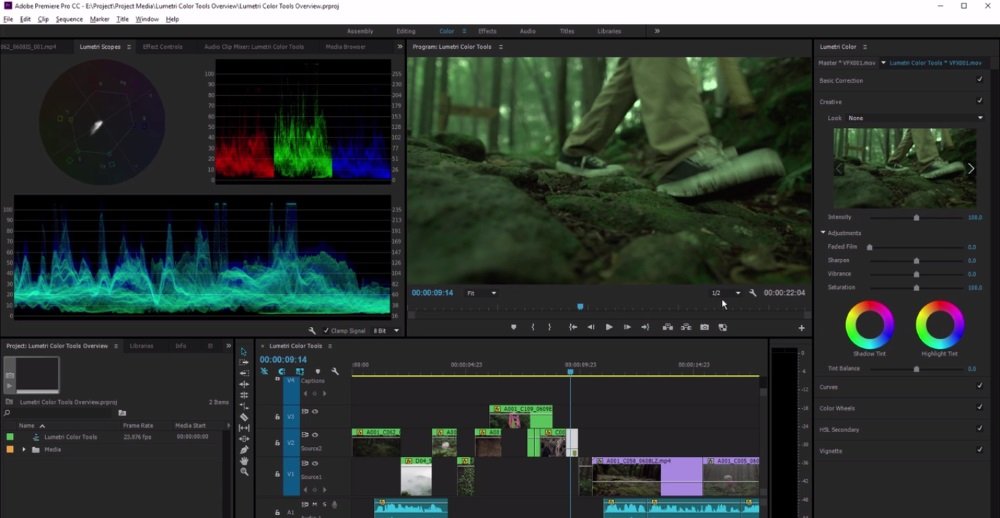
Task: Open Effect Controls tab
Action: (163, 47)
